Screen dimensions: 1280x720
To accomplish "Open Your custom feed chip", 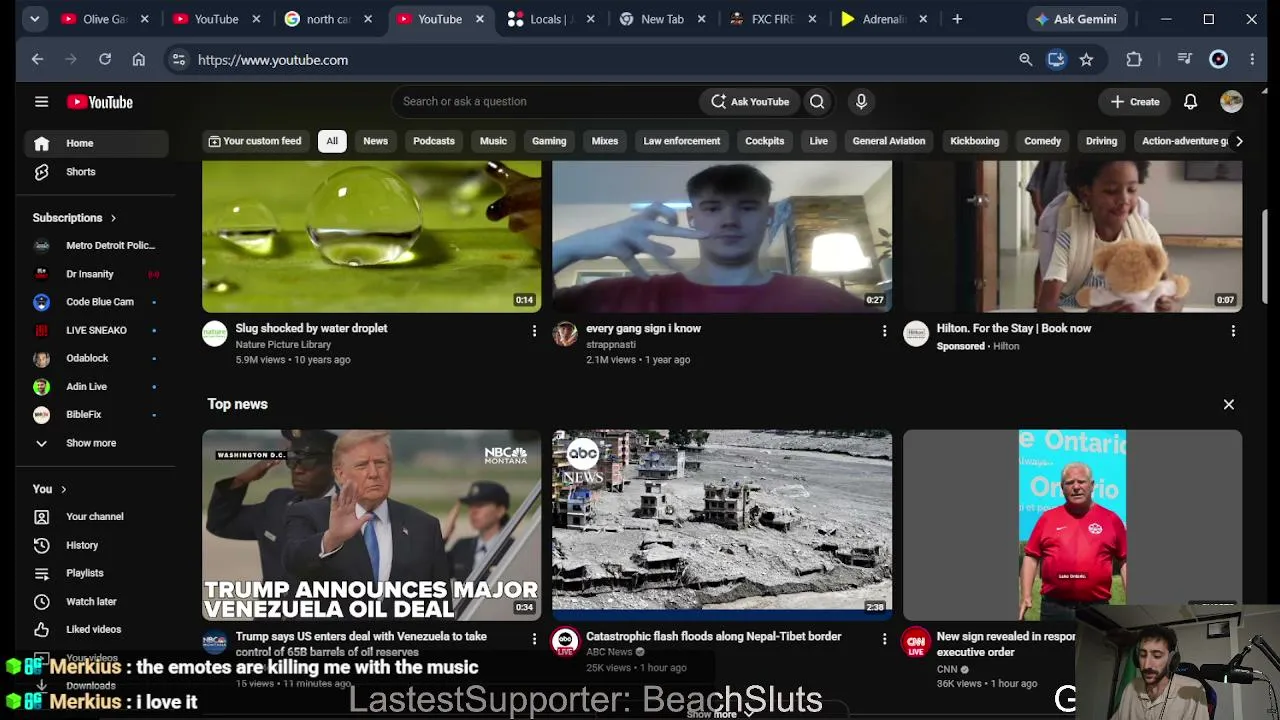I will [254, 141].
